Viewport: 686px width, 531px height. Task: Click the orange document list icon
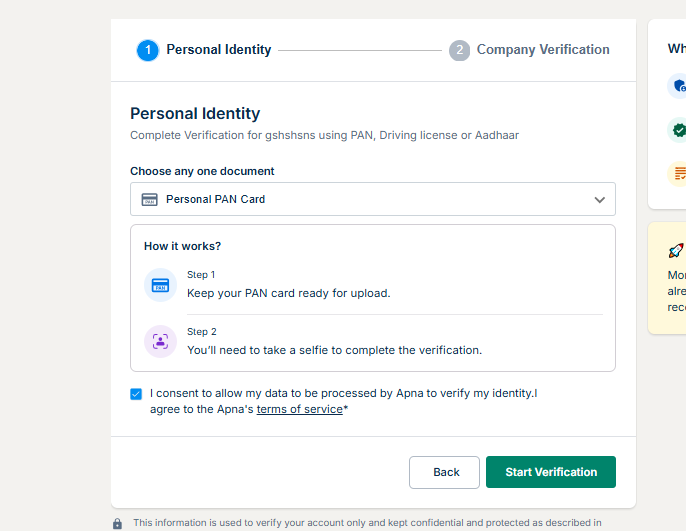pyautogui.click(x=680, y=173)
